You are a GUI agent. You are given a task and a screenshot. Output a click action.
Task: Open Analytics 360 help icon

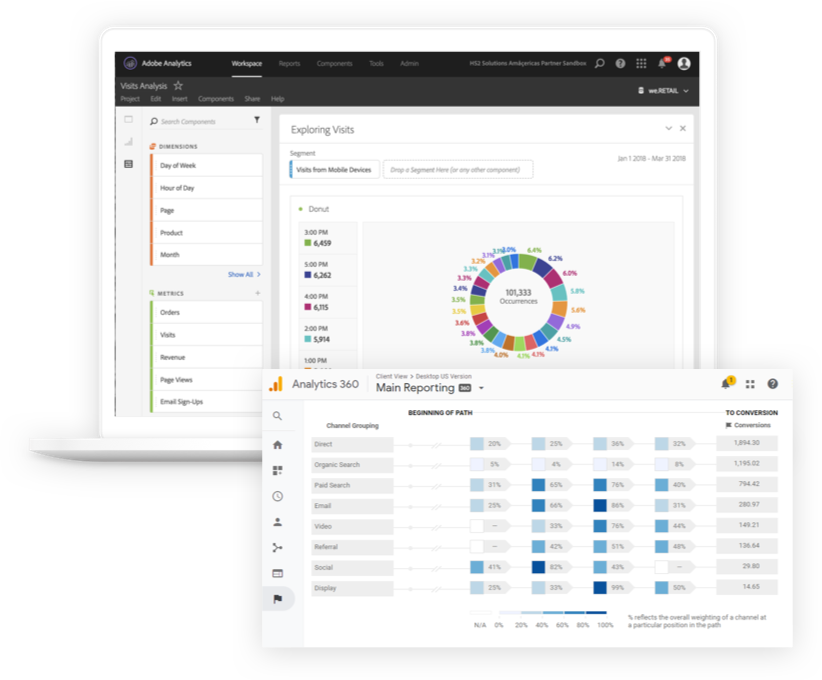click(x=773, y=384)
